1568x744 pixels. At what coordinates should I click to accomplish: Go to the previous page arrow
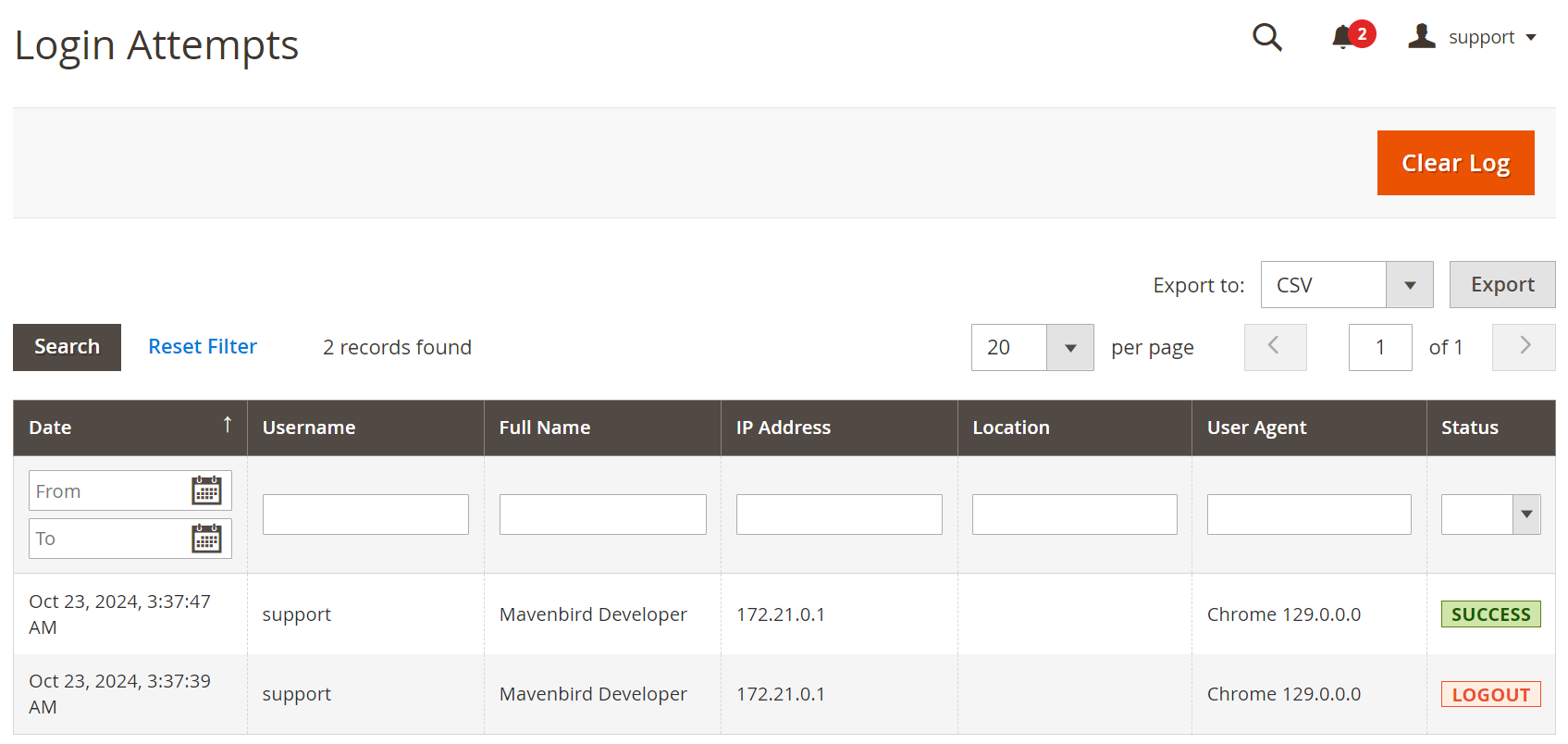pos(1275,347)
